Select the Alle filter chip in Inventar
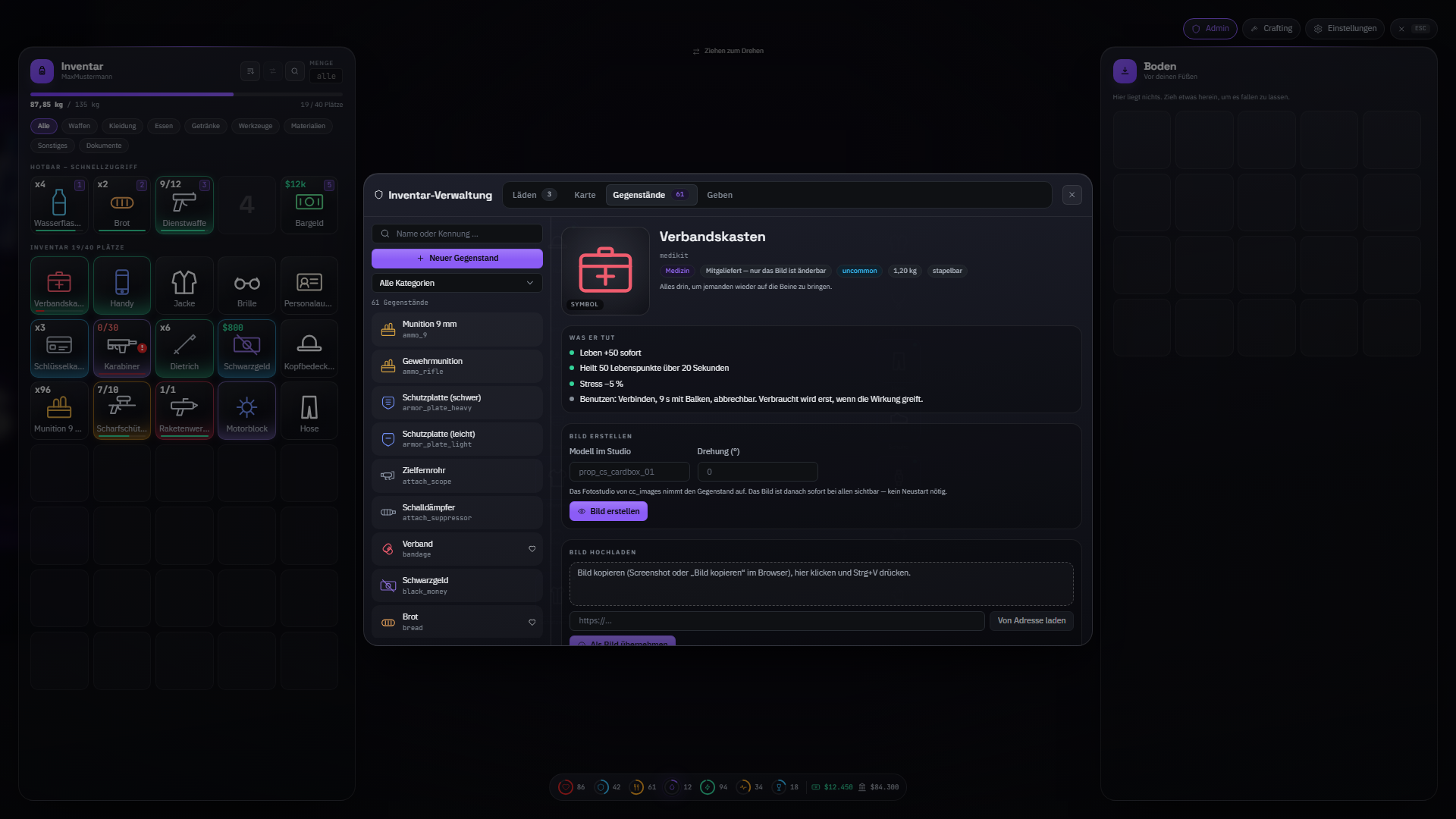 [44, 126]
